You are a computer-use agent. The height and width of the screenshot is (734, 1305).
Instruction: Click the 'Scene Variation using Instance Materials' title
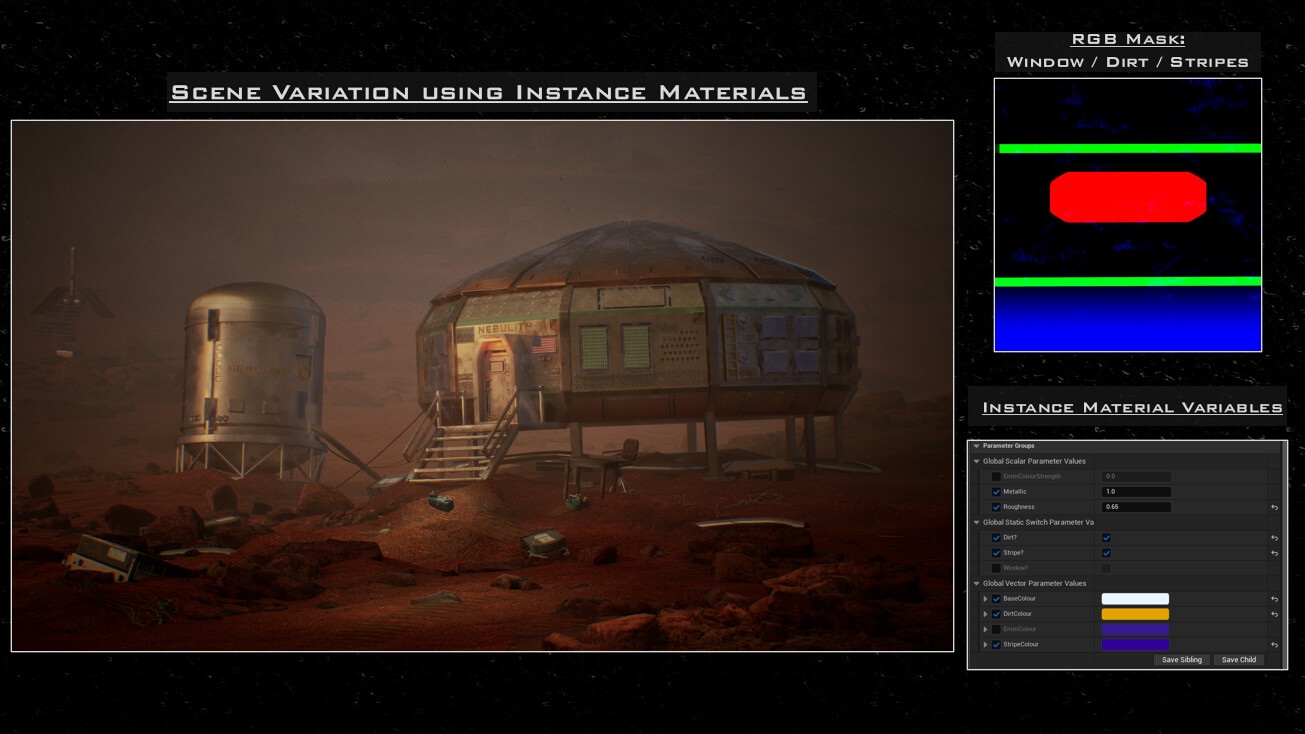coord(489,93)
